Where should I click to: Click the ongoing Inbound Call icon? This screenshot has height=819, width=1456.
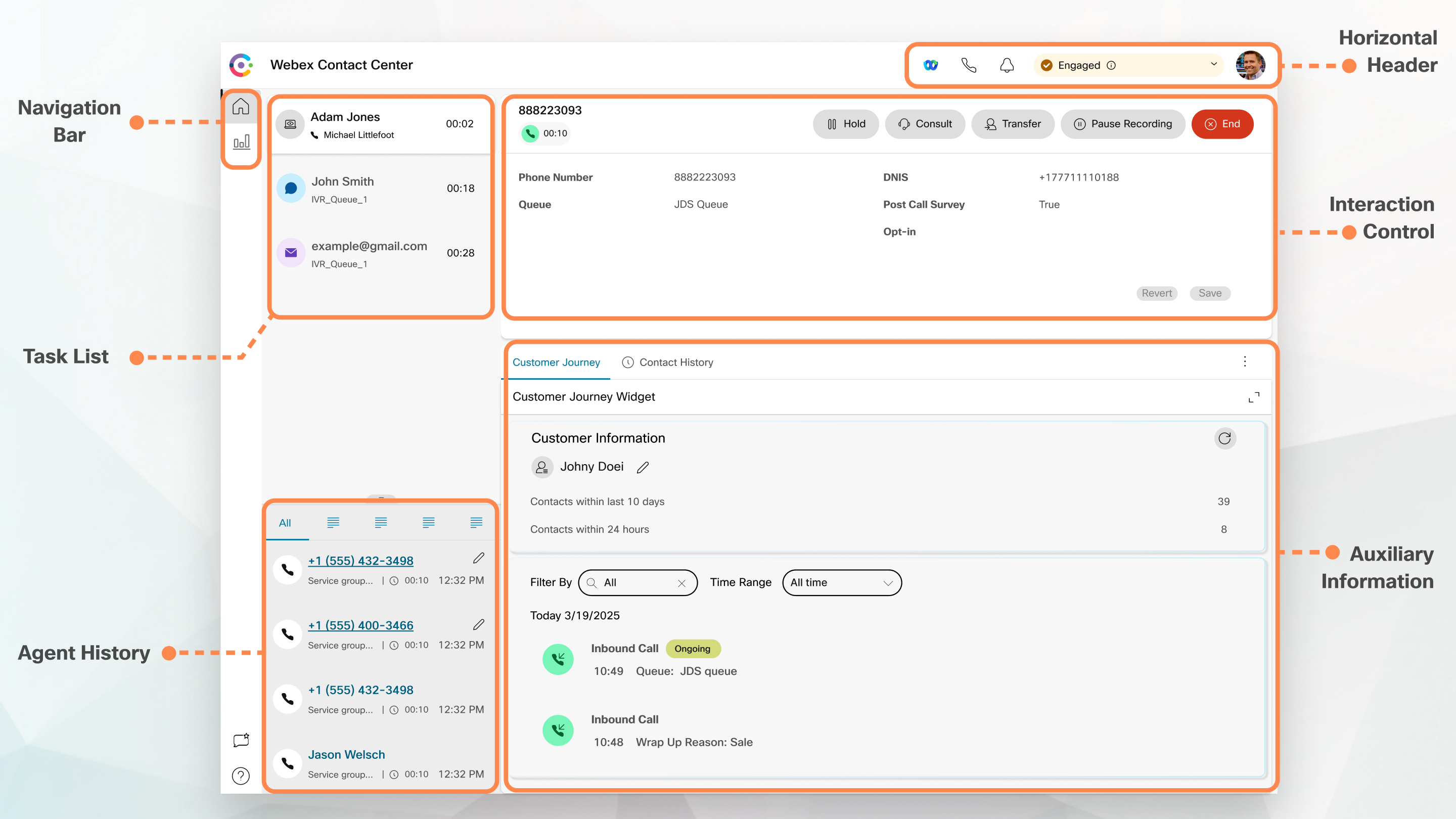pos(558,659)
